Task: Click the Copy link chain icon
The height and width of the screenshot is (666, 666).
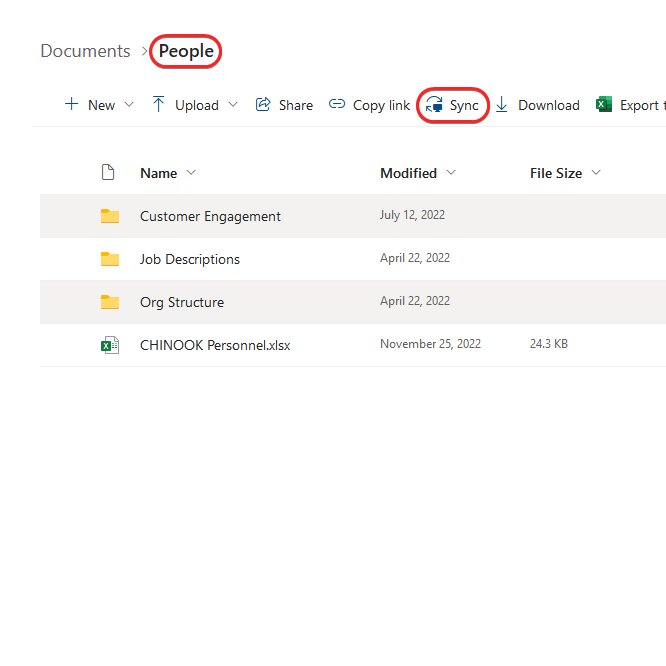Action: (337, 105)
